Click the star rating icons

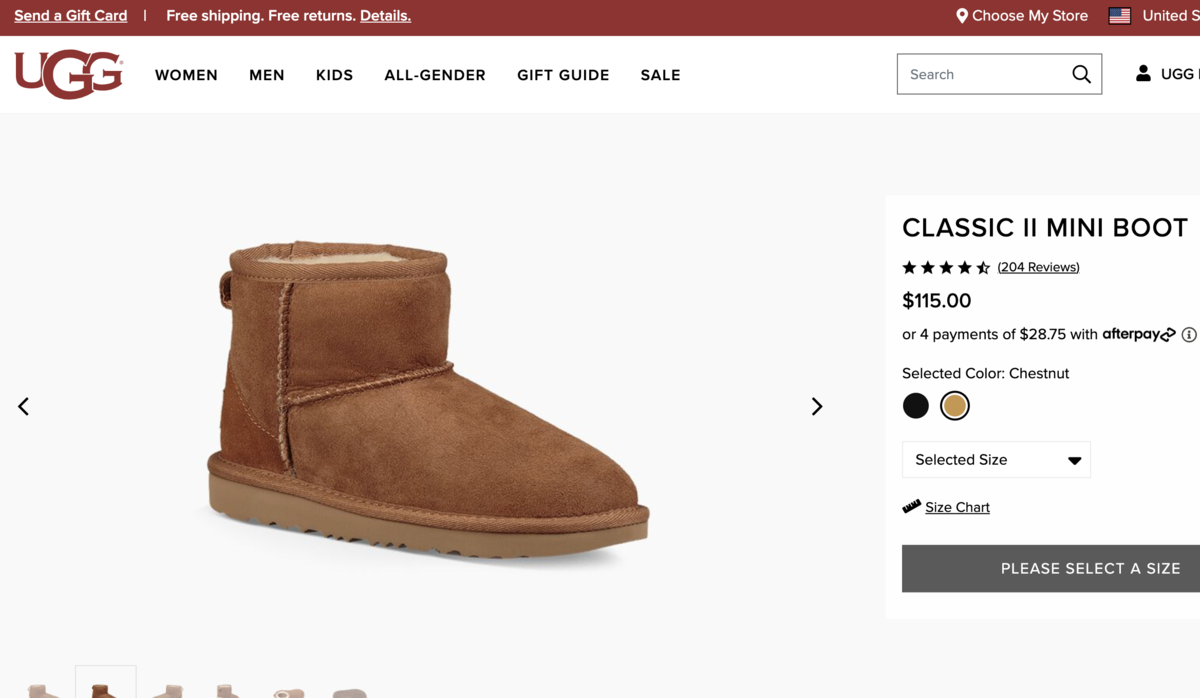click(945, 267)
